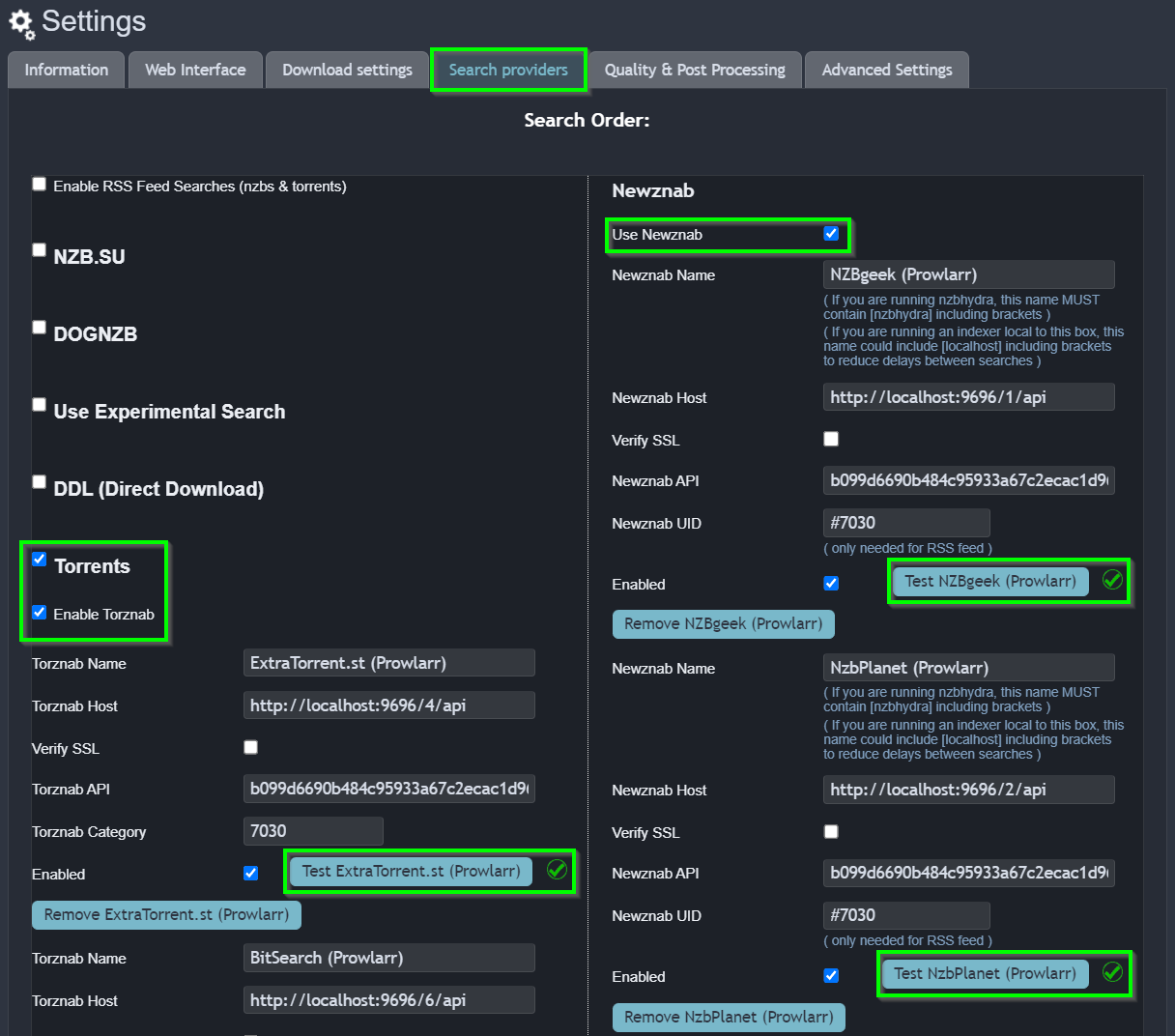Click green checkmark beside Test ExtraTorrent.st

pos(557,870)
